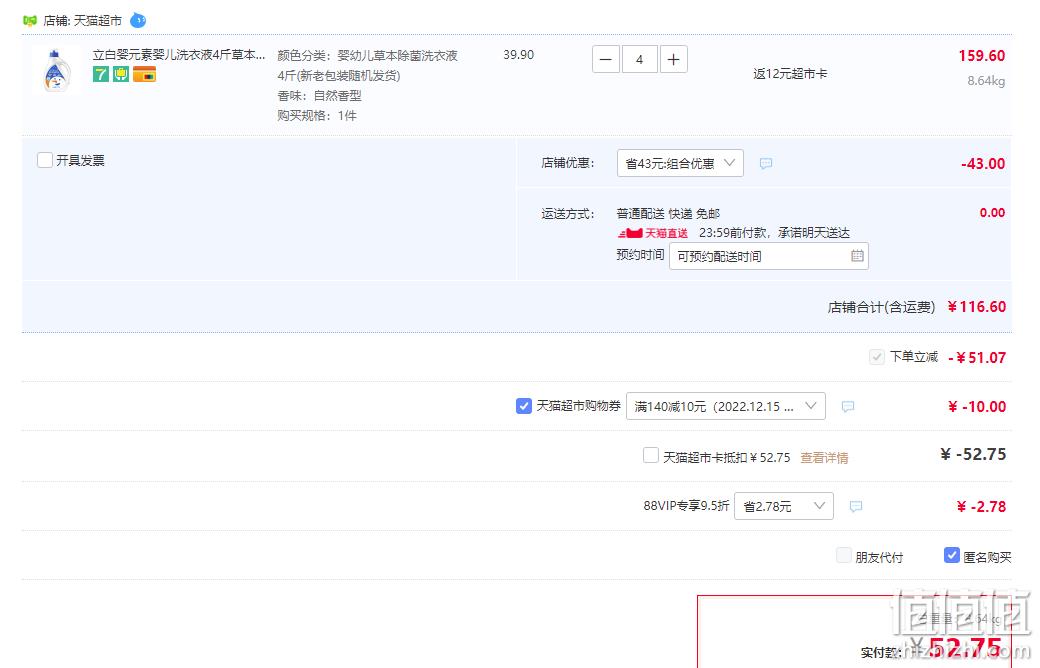
Task: Uncheck the 天猫超市购物券 coupon checkbox
Action: (x=523, y=406)
